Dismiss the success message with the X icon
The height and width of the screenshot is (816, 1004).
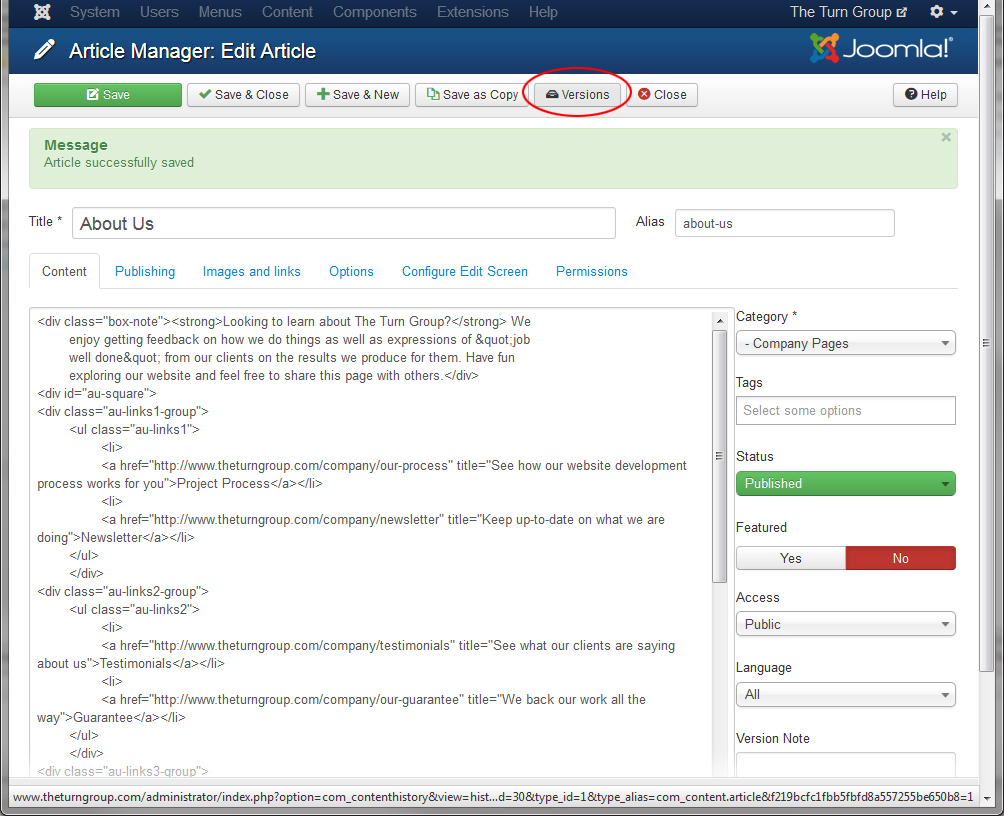coord(946,138)
